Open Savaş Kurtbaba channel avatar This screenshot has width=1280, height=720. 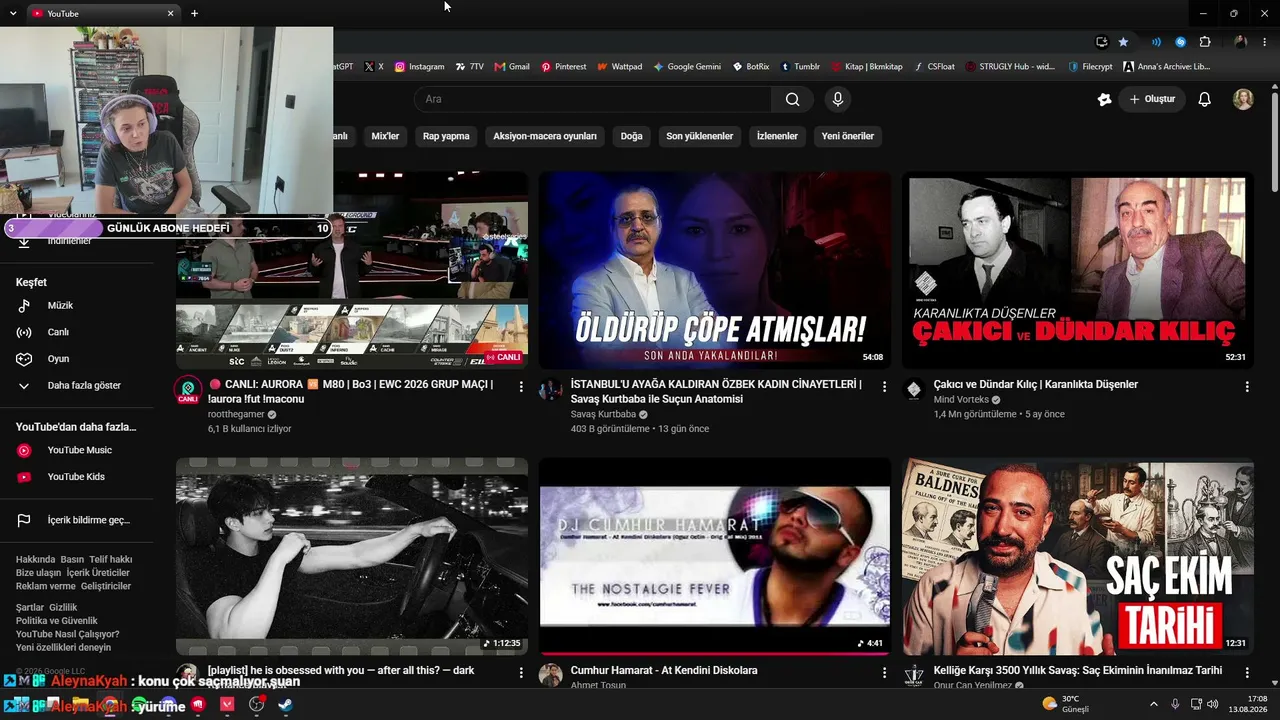pyautogui.click(x=551, y=391)
